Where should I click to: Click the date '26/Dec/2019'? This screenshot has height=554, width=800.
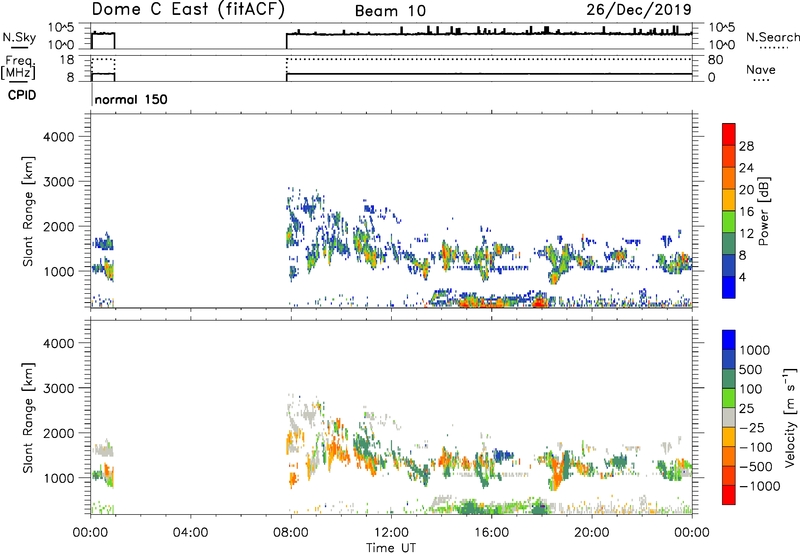tap(639, 9)
